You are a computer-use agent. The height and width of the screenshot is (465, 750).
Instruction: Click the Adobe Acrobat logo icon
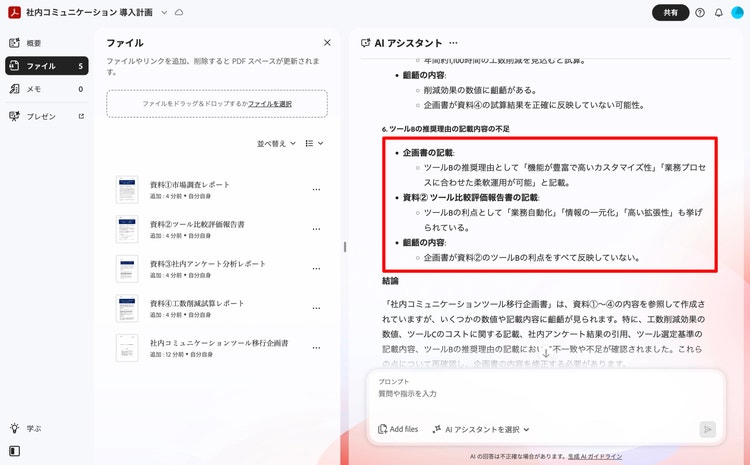coord(14,12)
